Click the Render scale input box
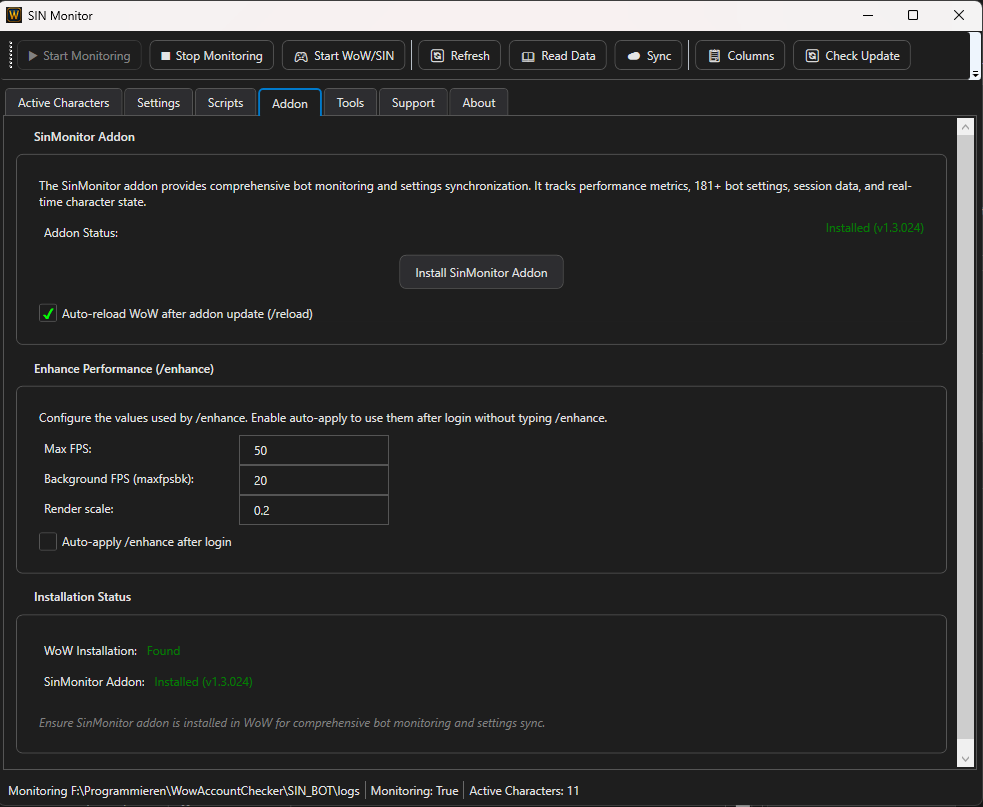 pyautogui.click(x=313, y=510)
